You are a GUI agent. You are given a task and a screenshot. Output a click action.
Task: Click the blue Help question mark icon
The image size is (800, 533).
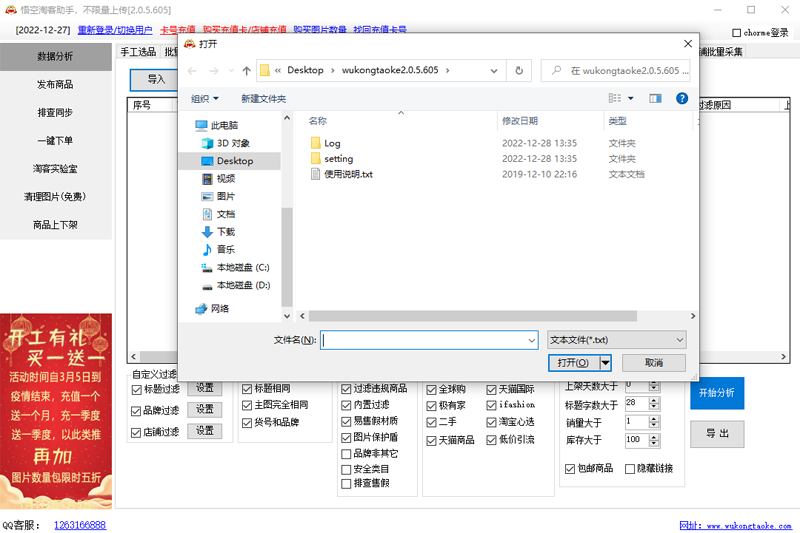point(682,98)
